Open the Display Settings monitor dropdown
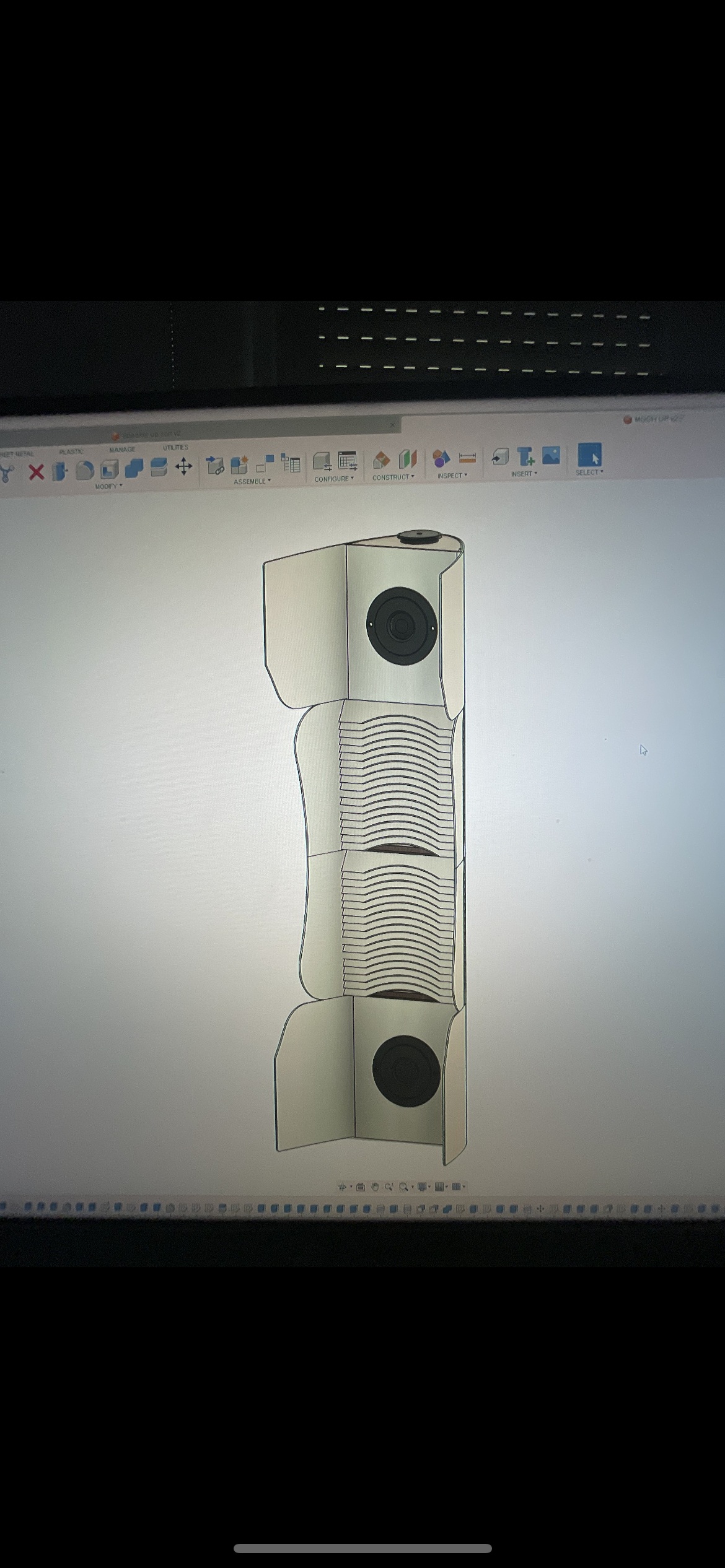 pyautogui.click(x=423, y=1187)
